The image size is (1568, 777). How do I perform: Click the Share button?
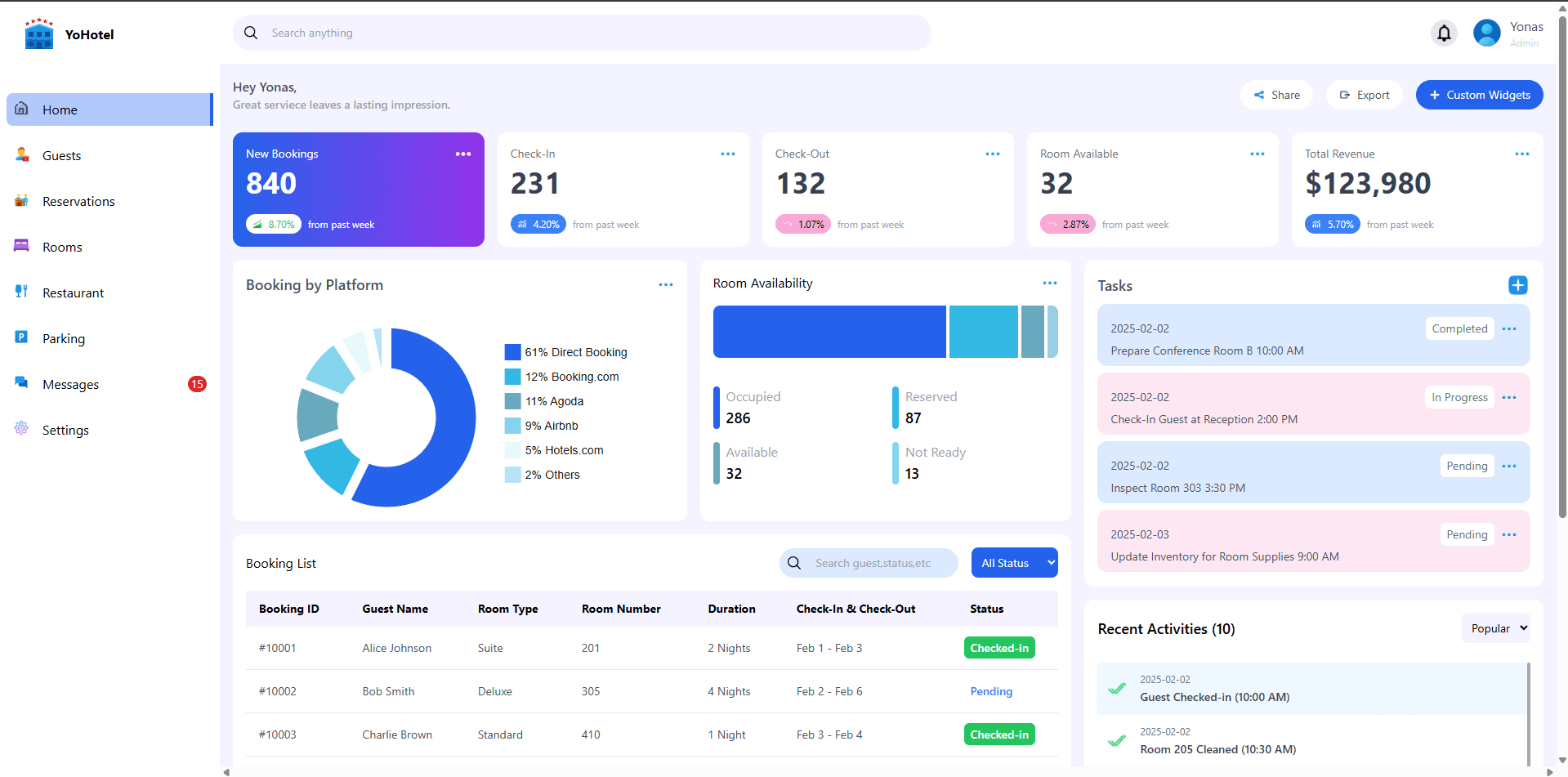click(1276, 96)
